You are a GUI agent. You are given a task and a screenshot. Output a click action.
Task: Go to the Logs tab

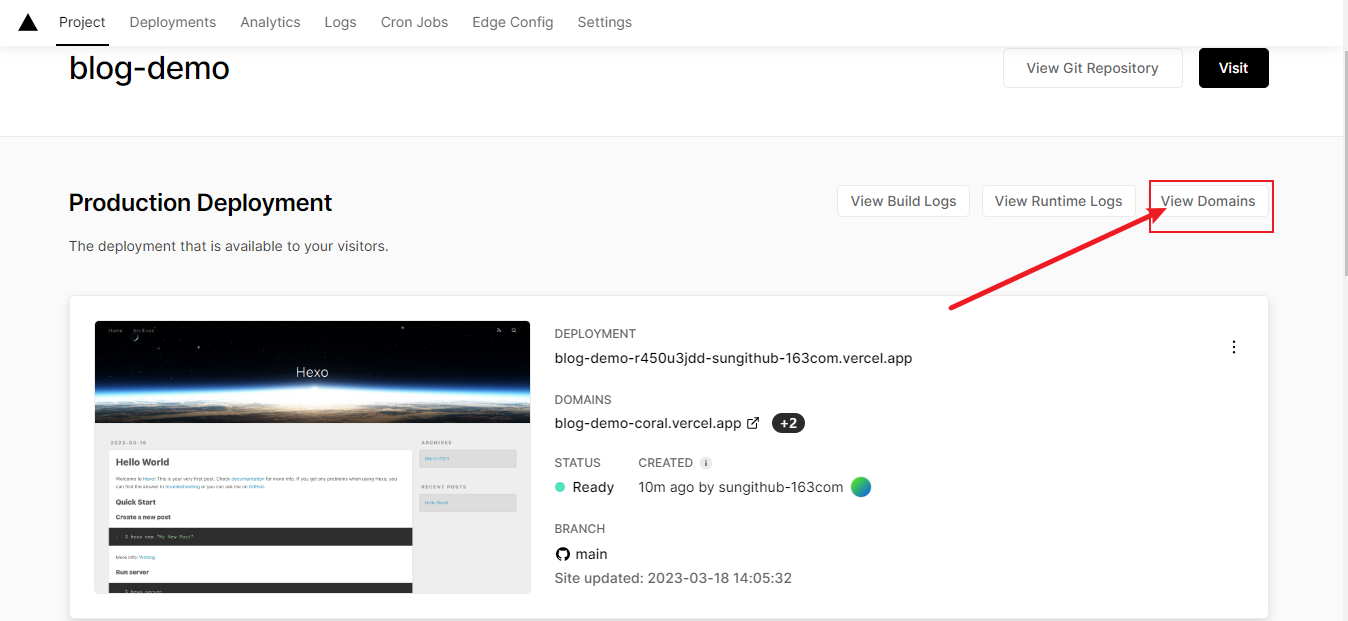tap(340, 22)
